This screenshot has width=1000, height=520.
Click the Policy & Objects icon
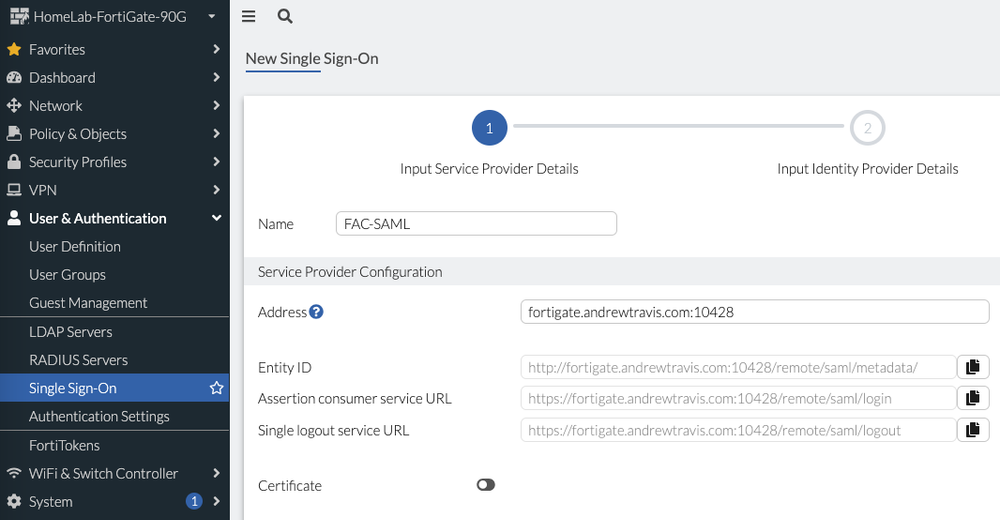coord(14,133)
